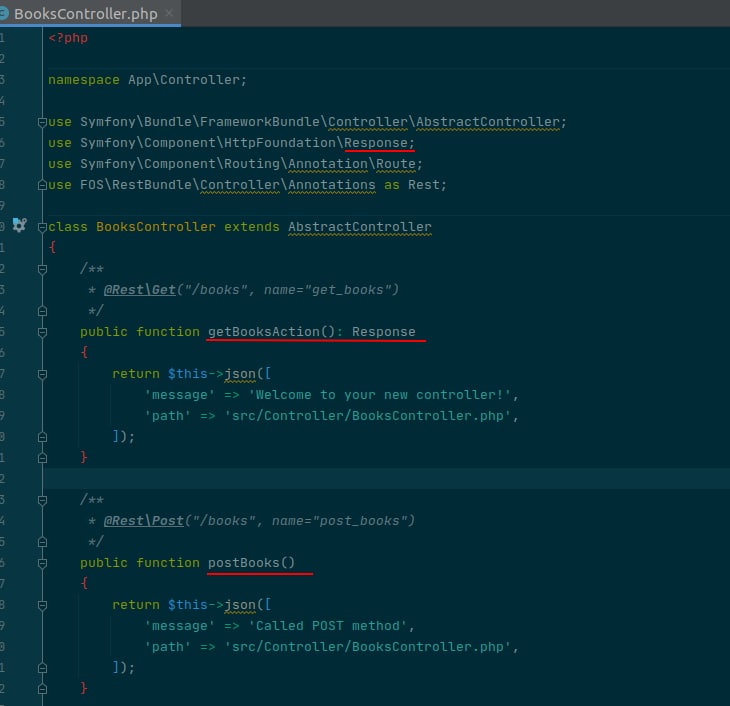Image resolution: width=730 pixels, height=706 pixels.
Task: Click fold end marker at getBooksAction closing brace
Action: (x=42, y=458)
